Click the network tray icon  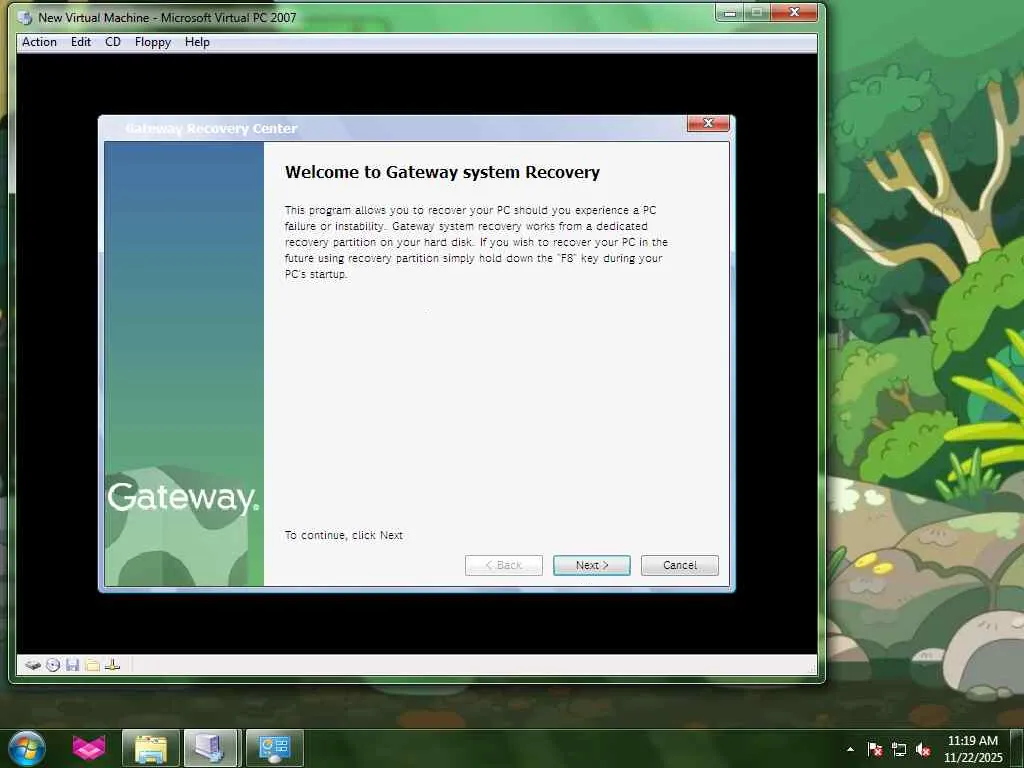coord(899,749)
